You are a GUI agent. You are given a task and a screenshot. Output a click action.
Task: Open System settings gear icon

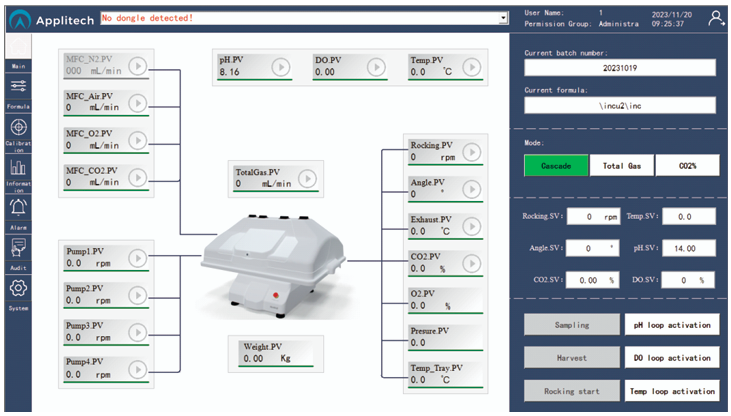point(17,290)
